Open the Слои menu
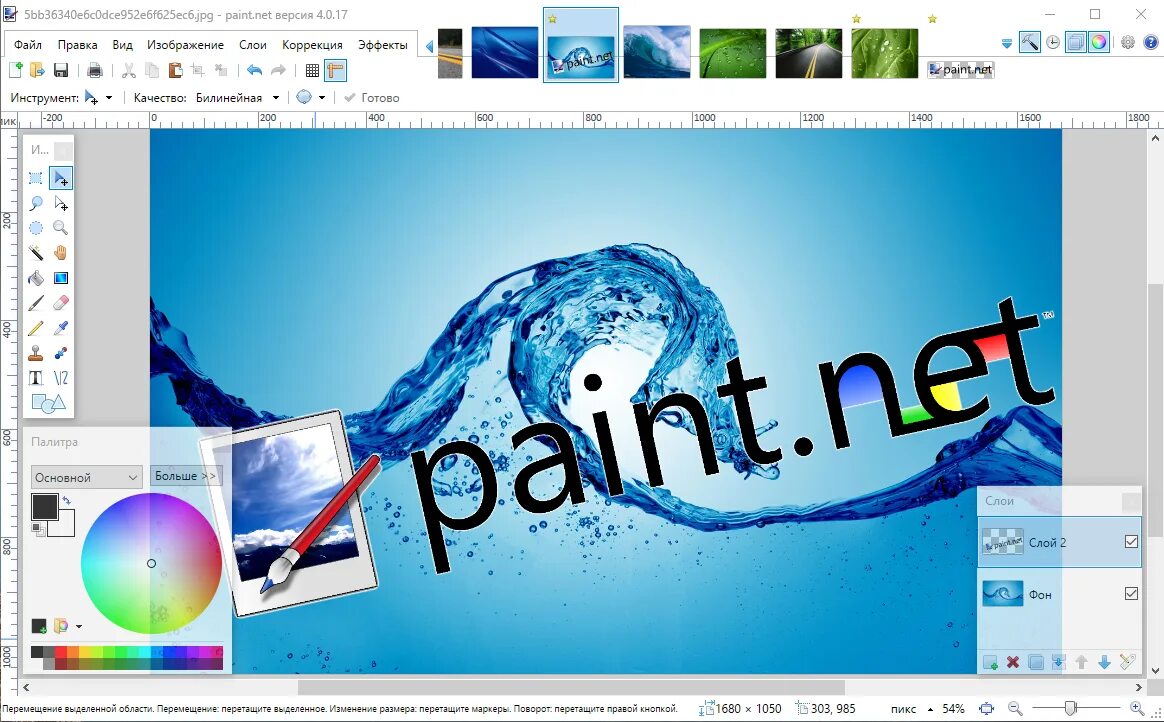 pos(252,45)
